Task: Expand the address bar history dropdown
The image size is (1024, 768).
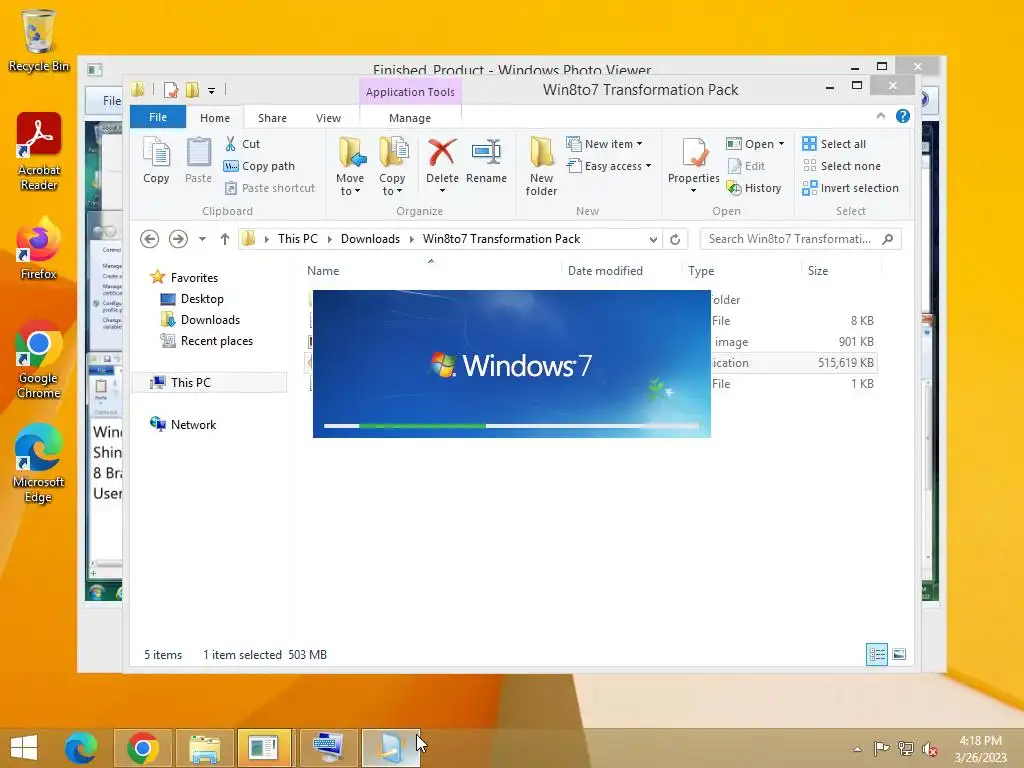Action: click(x=653, y=240)
